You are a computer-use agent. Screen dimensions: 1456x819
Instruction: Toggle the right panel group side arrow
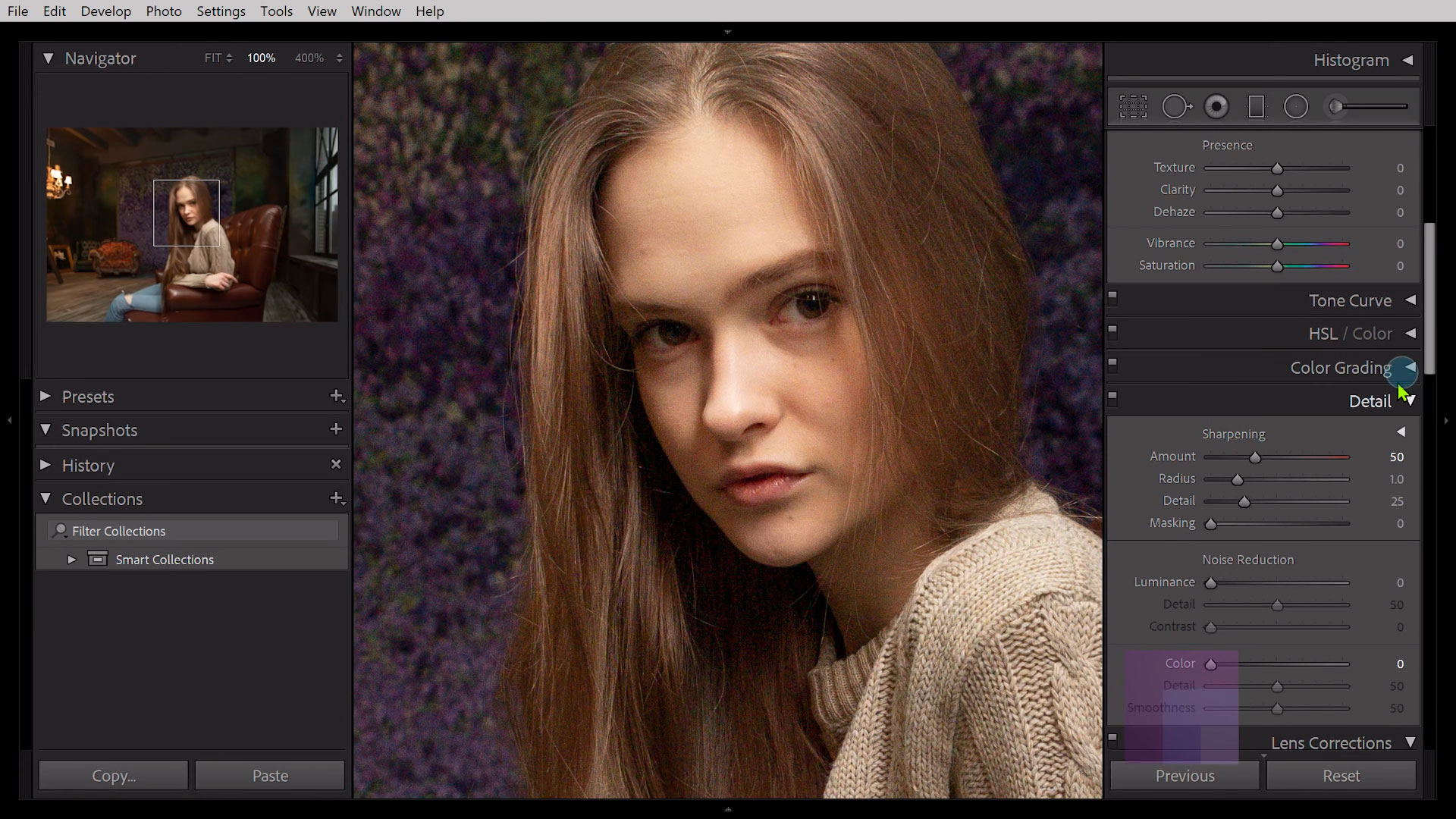[x=1446, y=420]
